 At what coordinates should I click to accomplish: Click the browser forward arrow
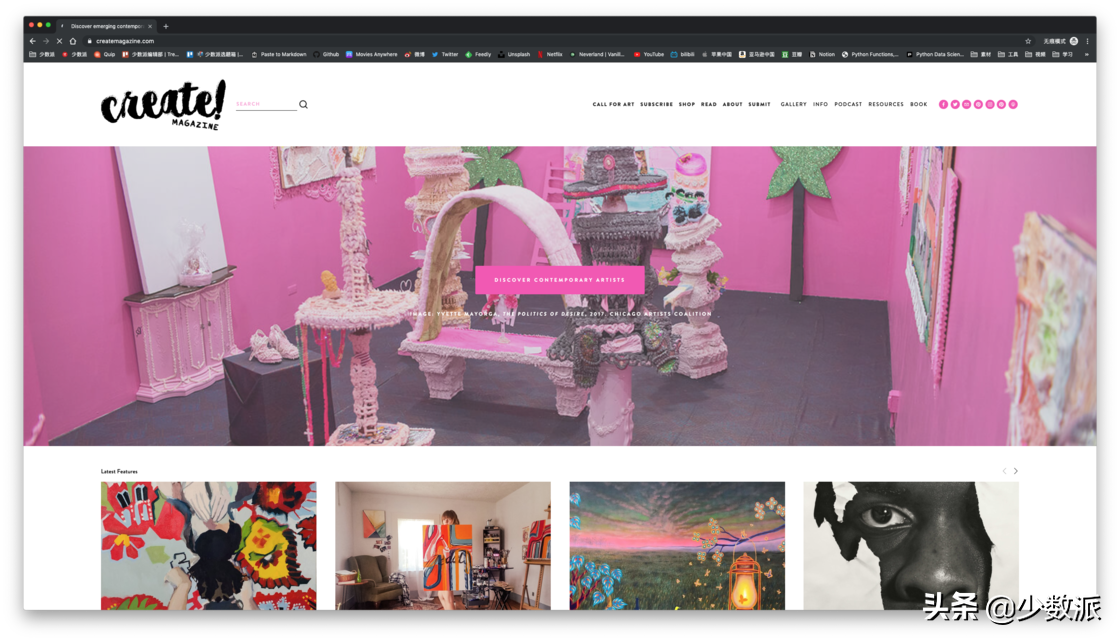46,41
